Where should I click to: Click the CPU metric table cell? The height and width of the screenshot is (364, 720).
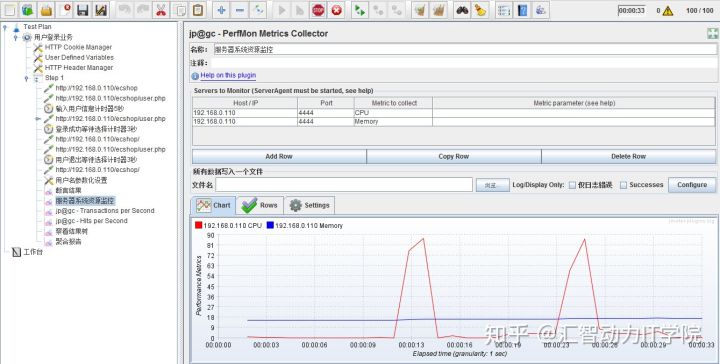click(393, 113)
